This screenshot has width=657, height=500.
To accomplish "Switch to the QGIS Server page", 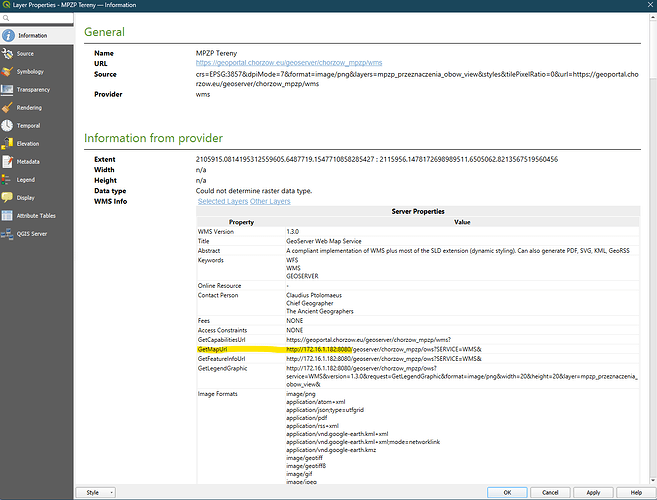I will tap(32, 233).
